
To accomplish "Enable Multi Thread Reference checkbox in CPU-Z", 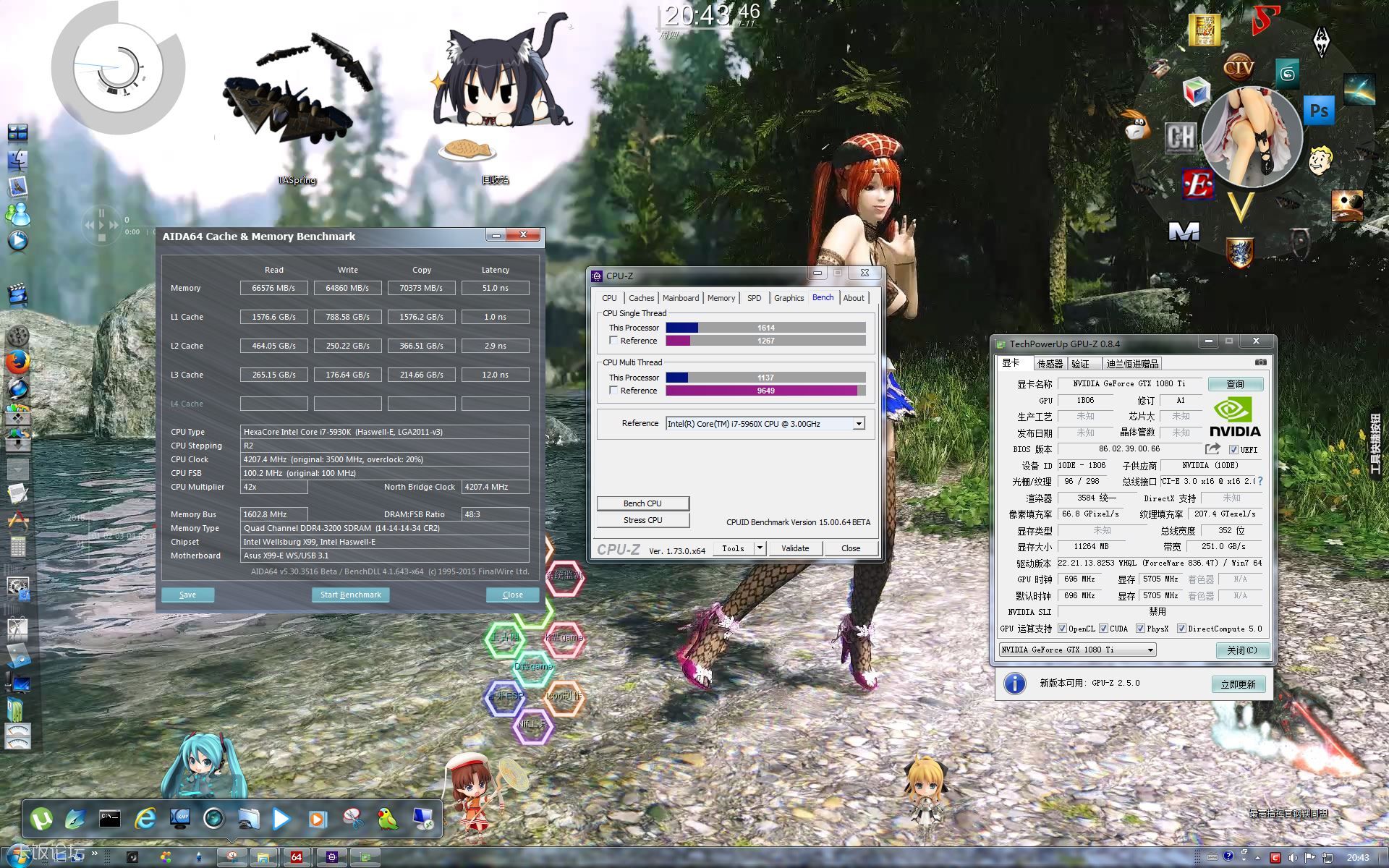I will pos(613,391).
